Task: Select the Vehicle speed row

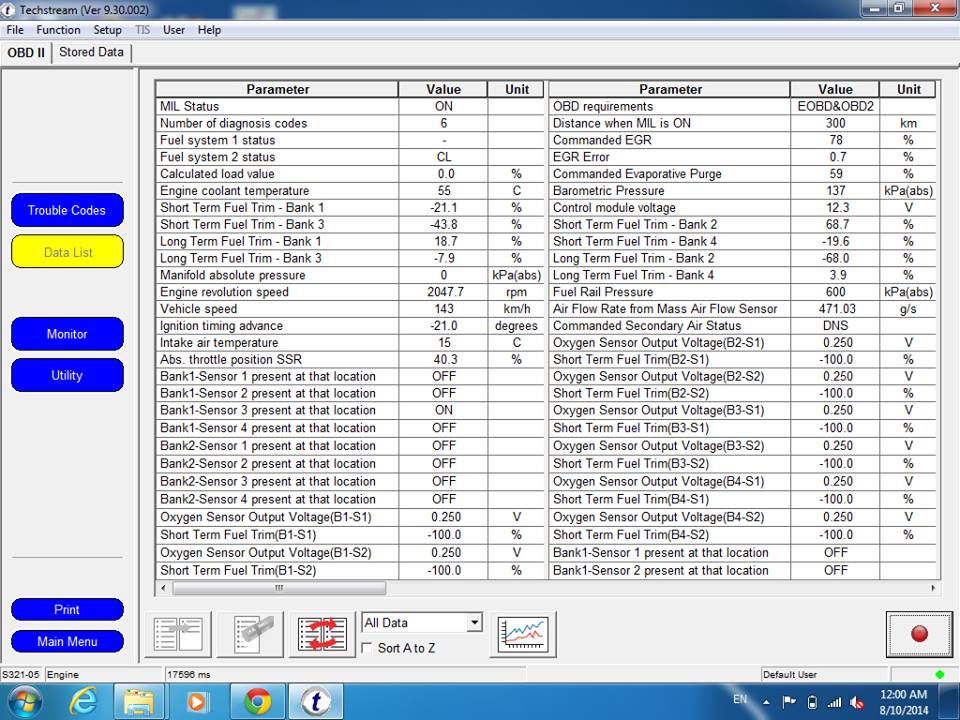Action: pyautogui.click(x=350, y=309)
